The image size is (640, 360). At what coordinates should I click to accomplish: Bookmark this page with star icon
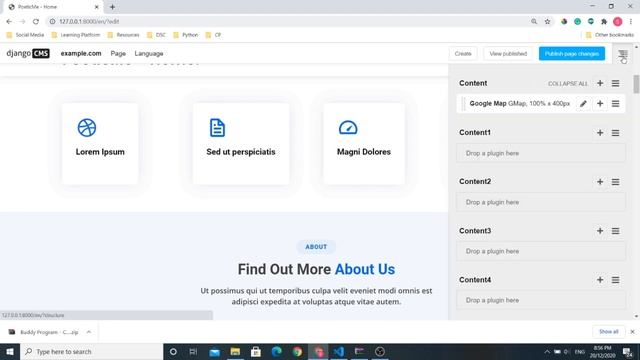point(547,22)
